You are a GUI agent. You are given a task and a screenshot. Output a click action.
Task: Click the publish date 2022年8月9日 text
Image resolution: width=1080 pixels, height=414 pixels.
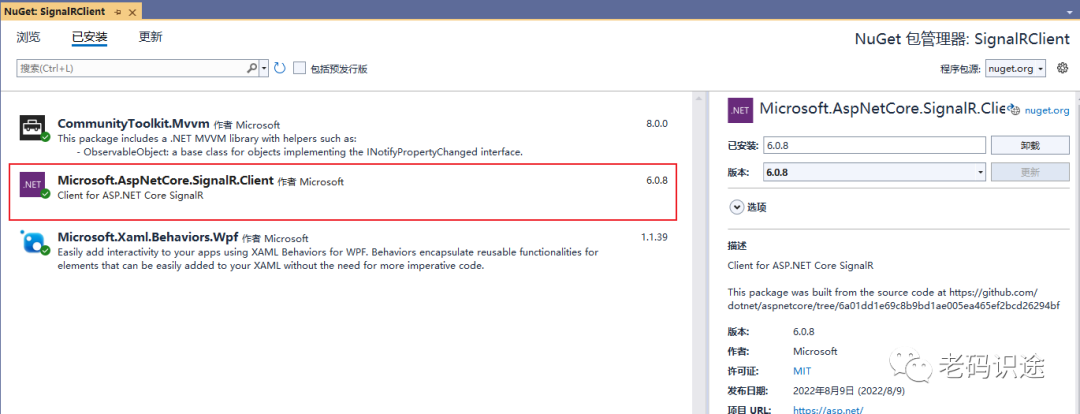coord(848,390)
